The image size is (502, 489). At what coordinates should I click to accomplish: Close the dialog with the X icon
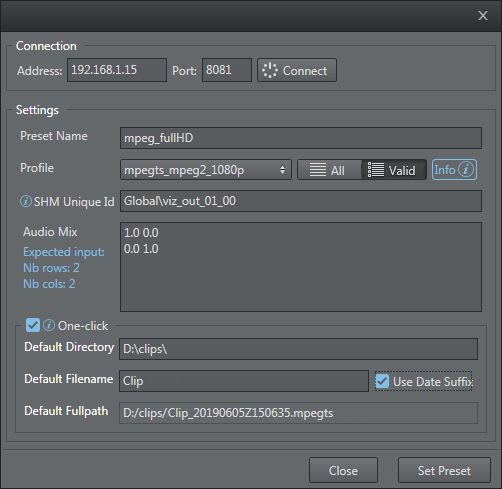(x=483, y=15)
